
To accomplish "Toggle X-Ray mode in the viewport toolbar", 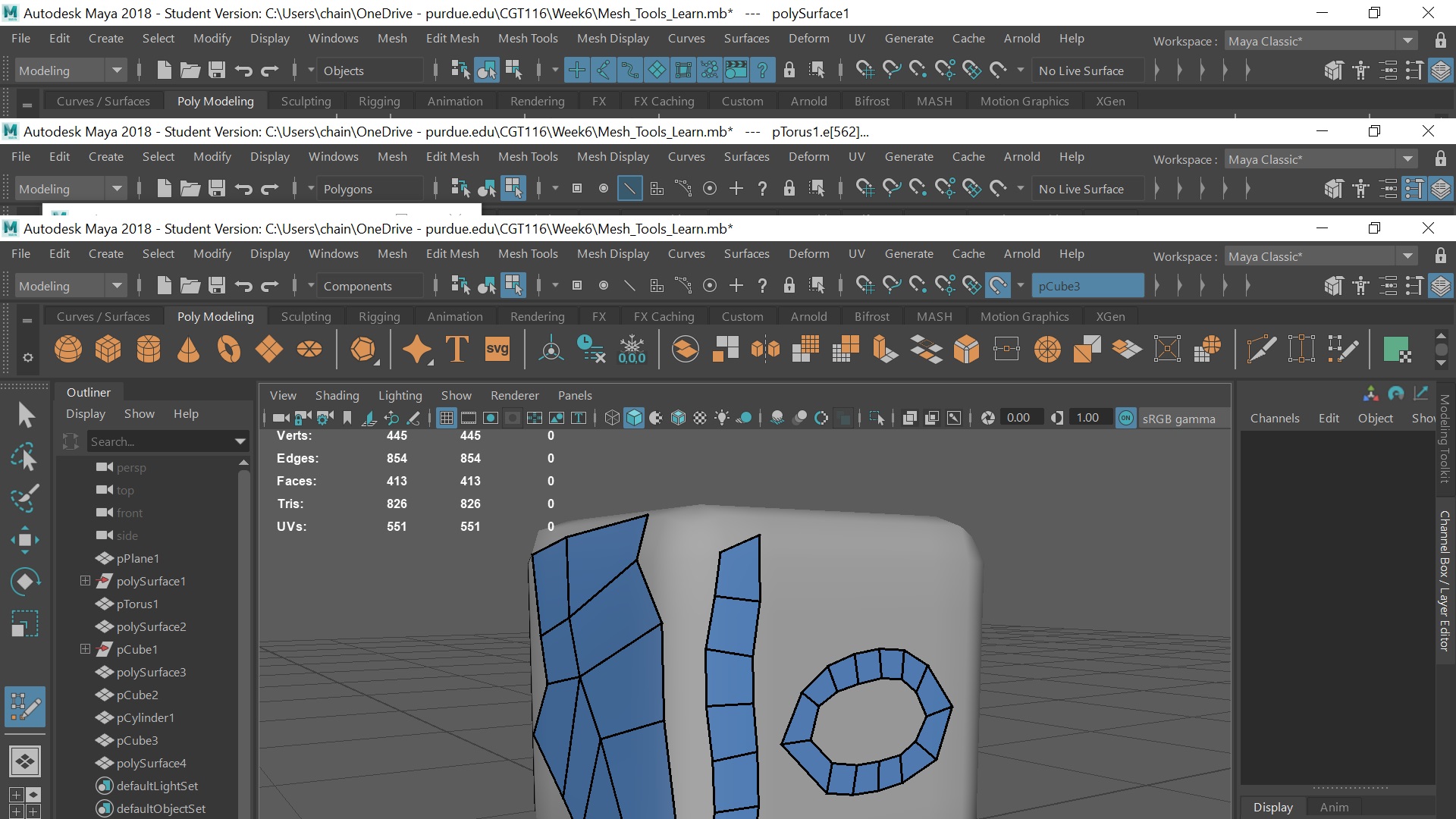I will pos(910,418).
